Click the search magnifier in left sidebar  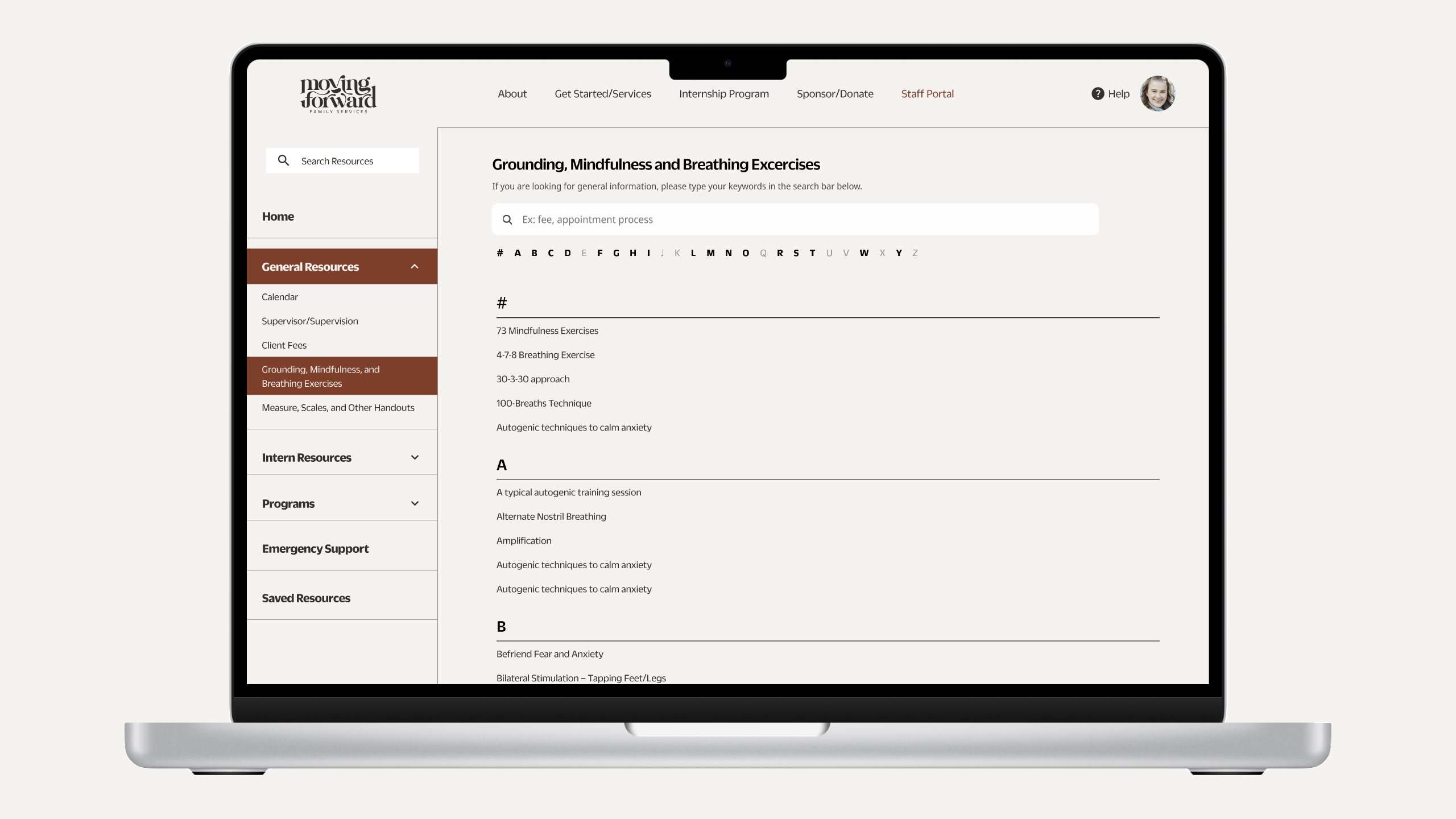pos(284,160)
